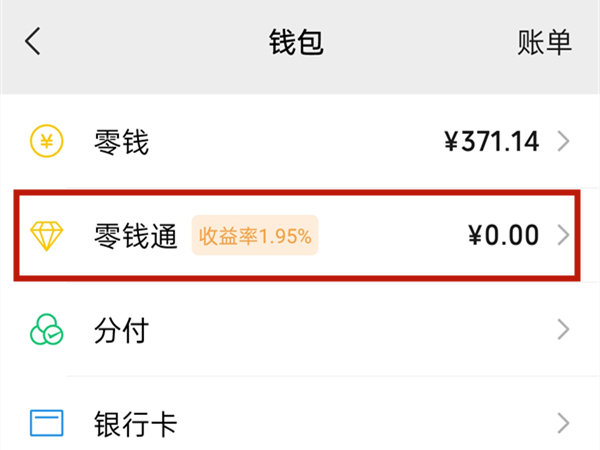The width and height of the screenshot is (600, 450).
Task: Tap the 收益率1.95% yield badge
Action: pos(255,237)
